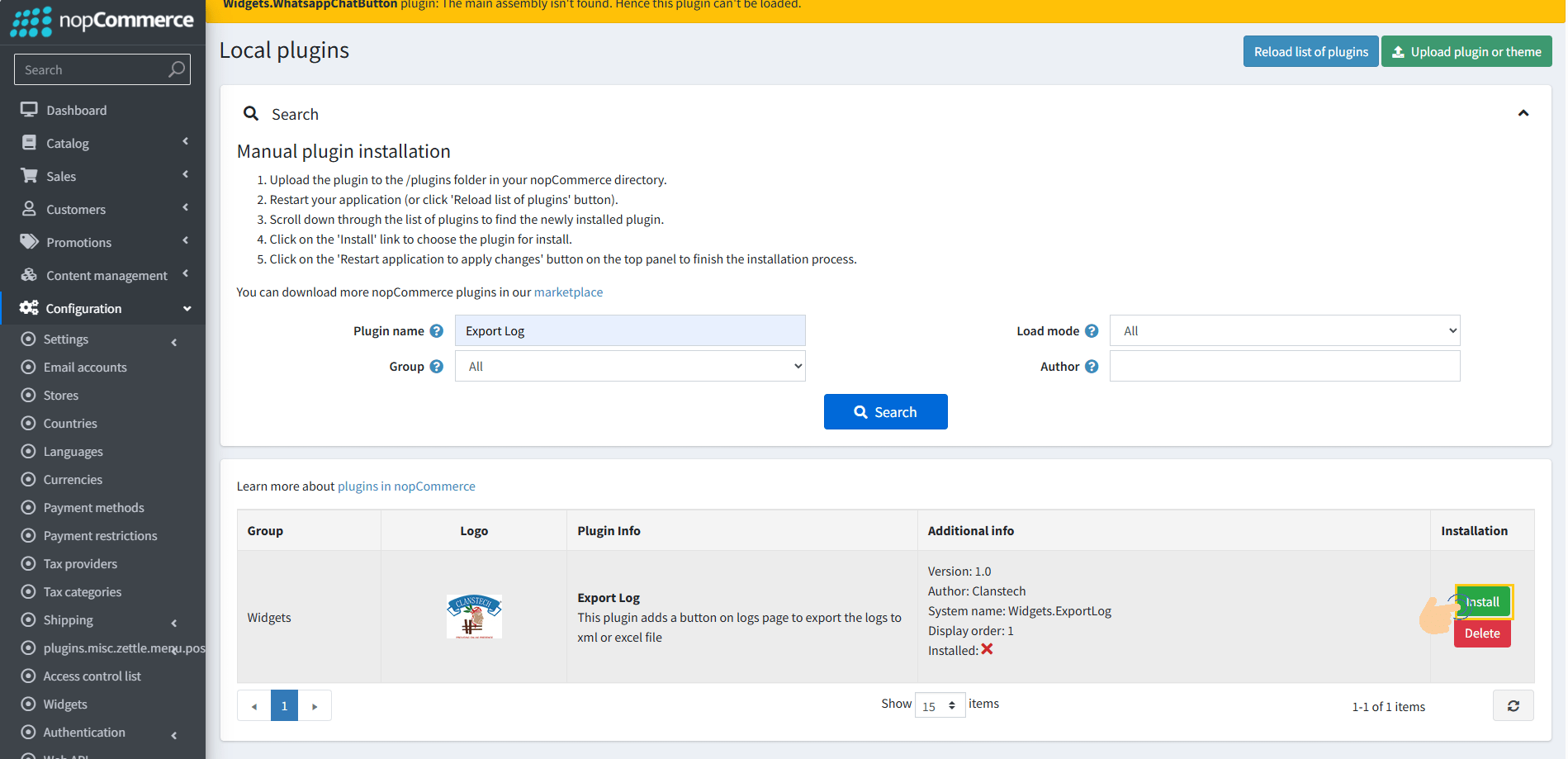Click the Group field help icon

click(x=437, y=367)
